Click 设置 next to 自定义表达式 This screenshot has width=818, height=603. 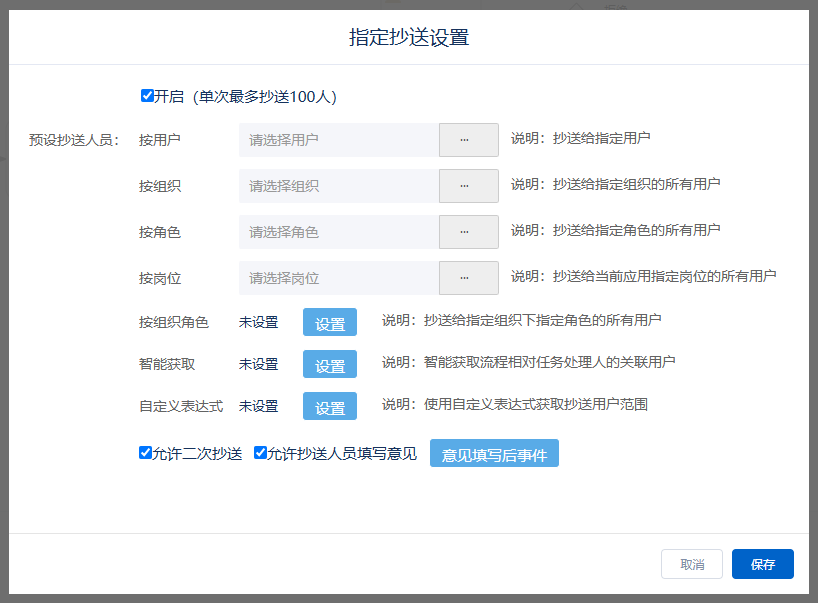(330, 407)
